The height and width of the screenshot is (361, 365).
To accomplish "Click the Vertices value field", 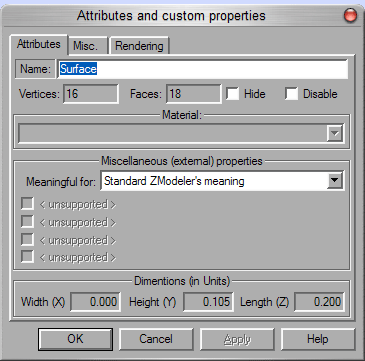I will pyautogui.click(x=91, y=94).
